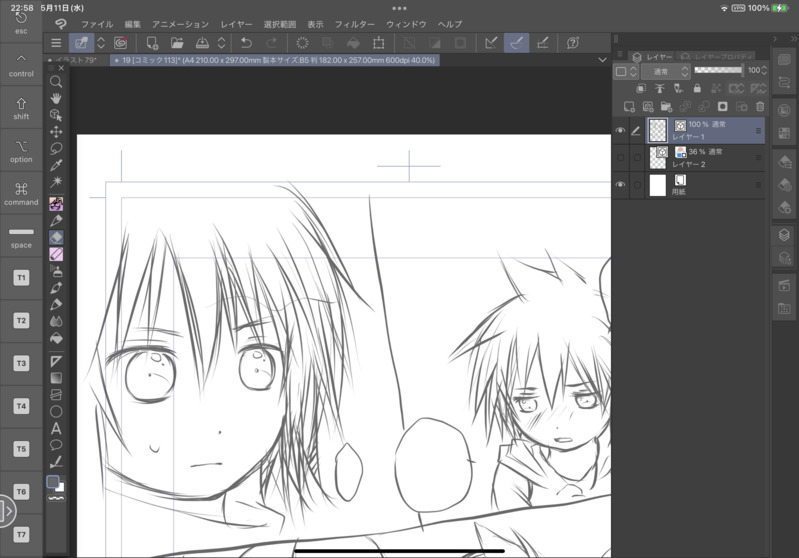
Task: Click the Open file folder icon
Action: tap(177, 43)
